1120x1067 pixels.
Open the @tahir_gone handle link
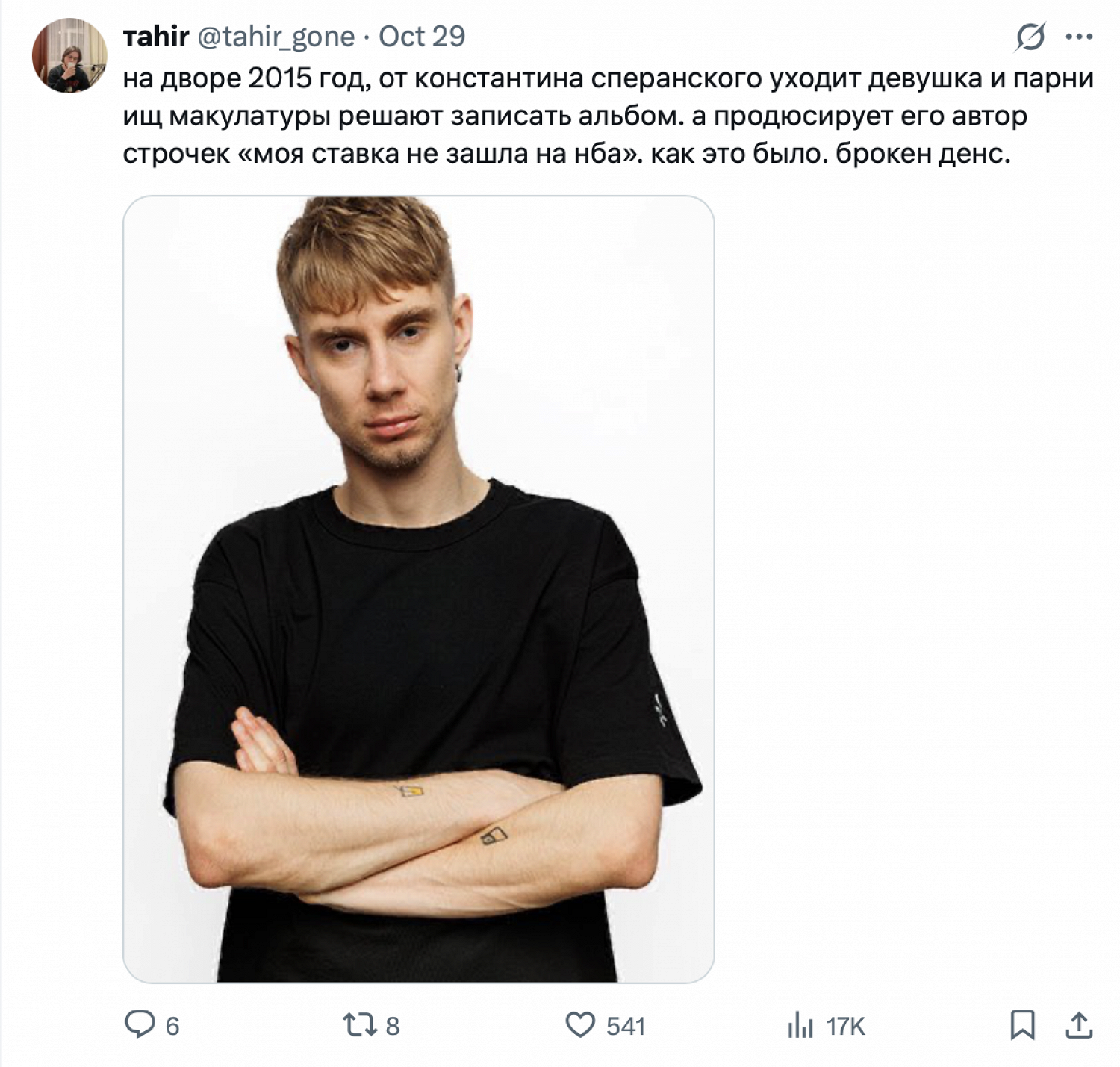pos(276,37)
